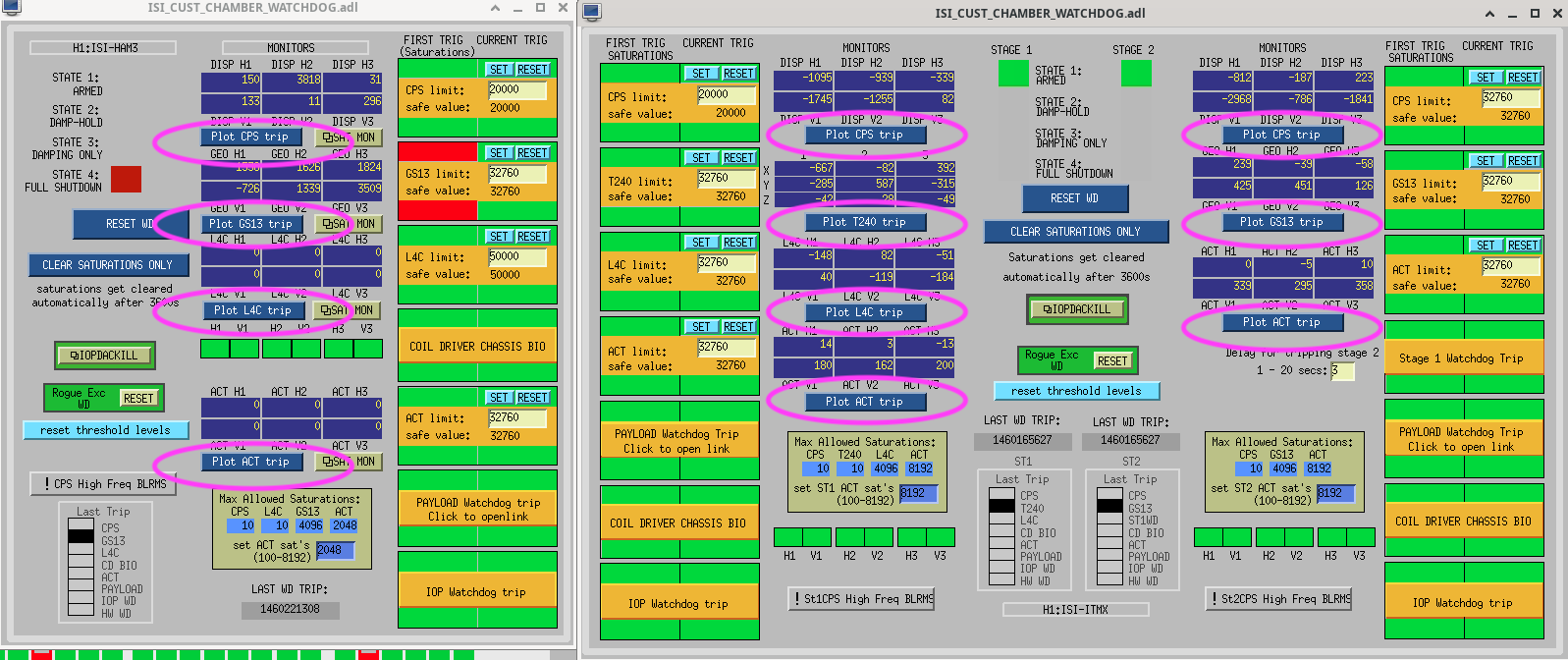Click RESET for ACT limit in HAM3 window

[532, 398]
